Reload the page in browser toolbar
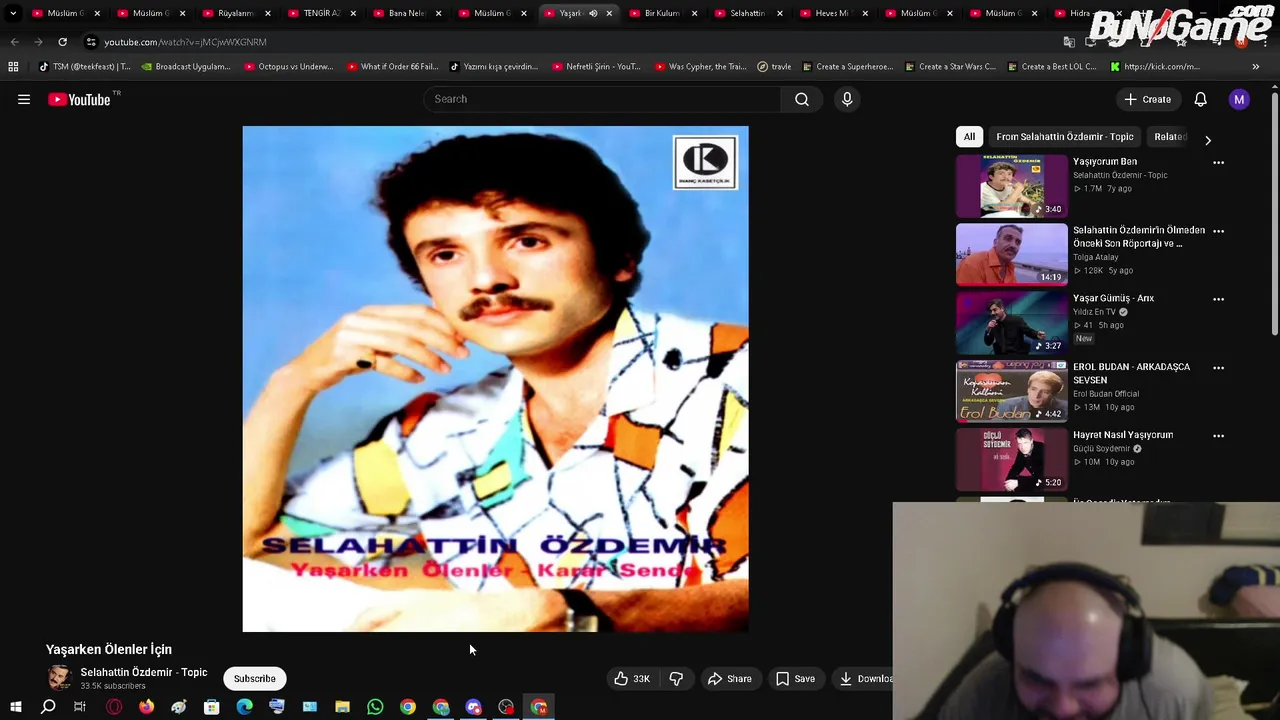The width and height of the screenshot is (1280, 720). click(x=62, y=42)
